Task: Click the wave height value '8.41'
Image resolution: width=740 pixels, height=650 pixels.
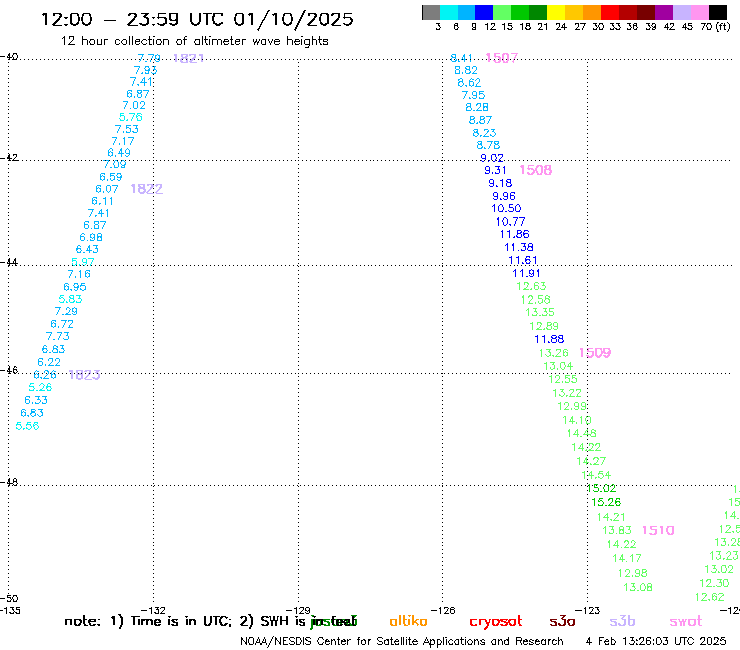Action: point(461,58)
